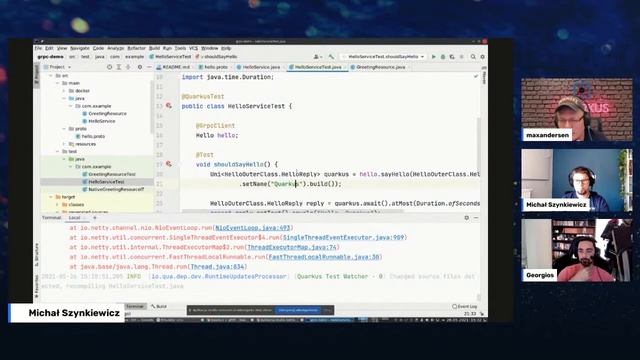This screenshot has height=360, width=640.
Task: Click grpc-demo breadcrumb in navigation bar
Action: coord(51,57)
